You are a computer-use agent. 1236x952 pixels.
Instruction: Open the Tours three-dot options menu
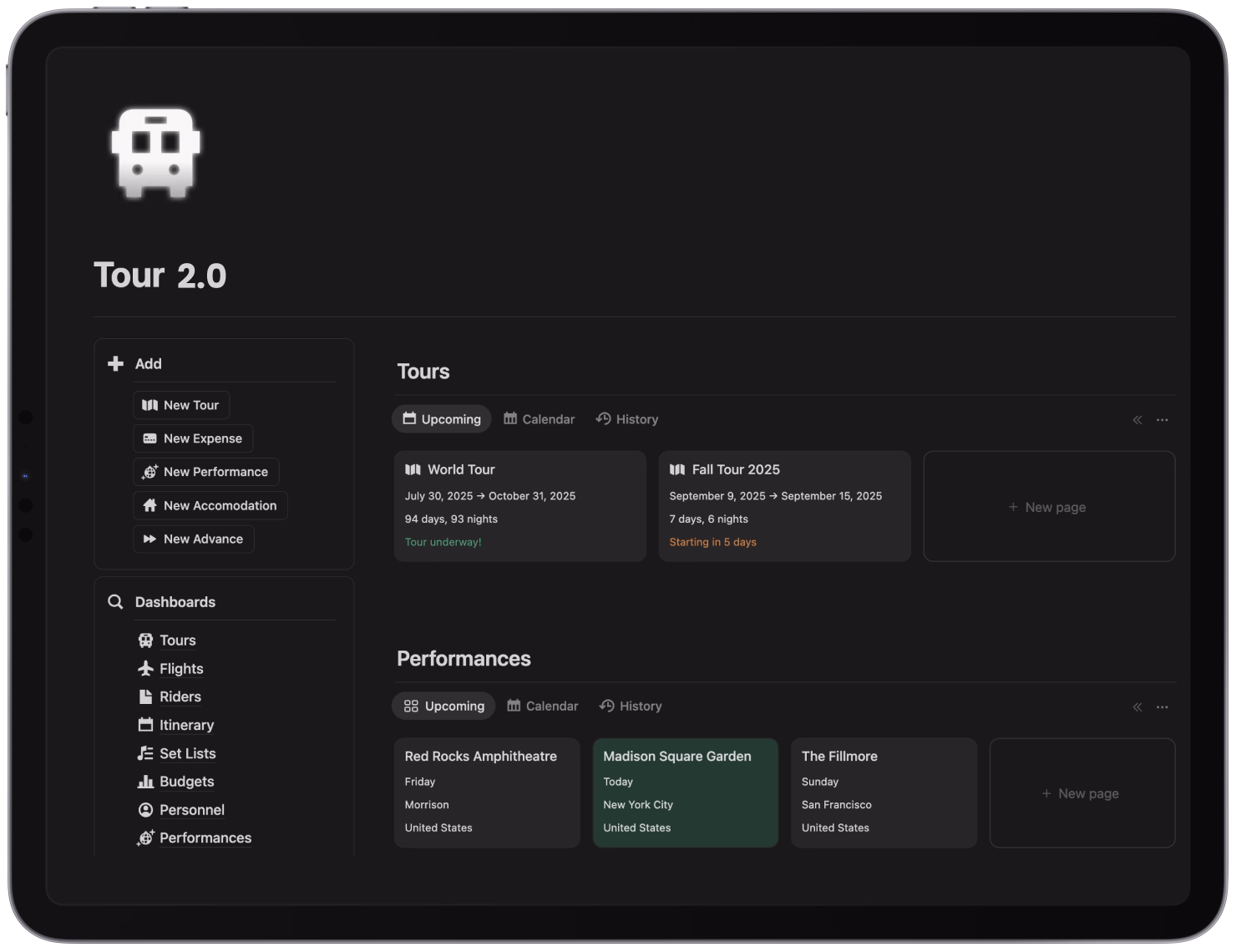[1163, 419]
